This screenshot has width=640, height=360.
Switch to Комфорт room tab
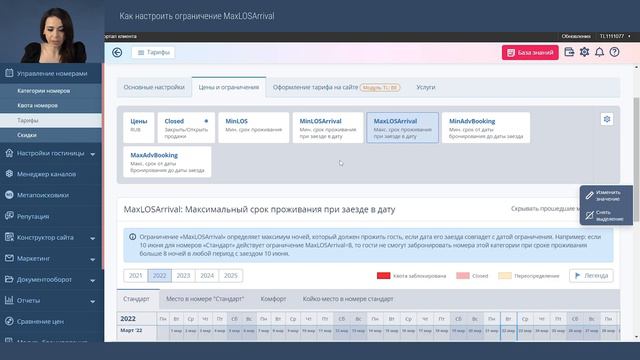coord(273,299)
